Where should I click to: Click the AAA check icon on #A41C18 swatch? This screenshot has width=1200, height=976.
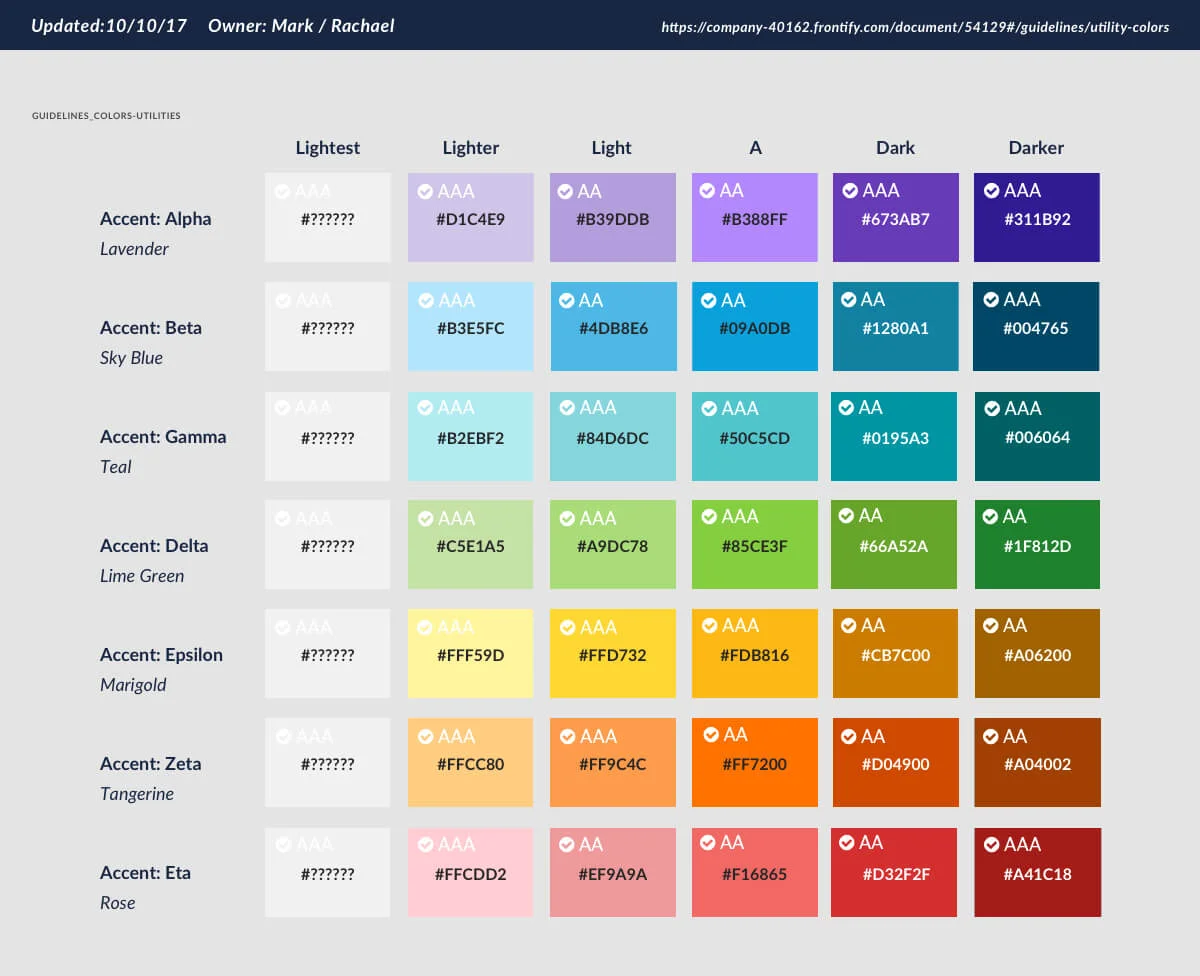click(992, 844)
